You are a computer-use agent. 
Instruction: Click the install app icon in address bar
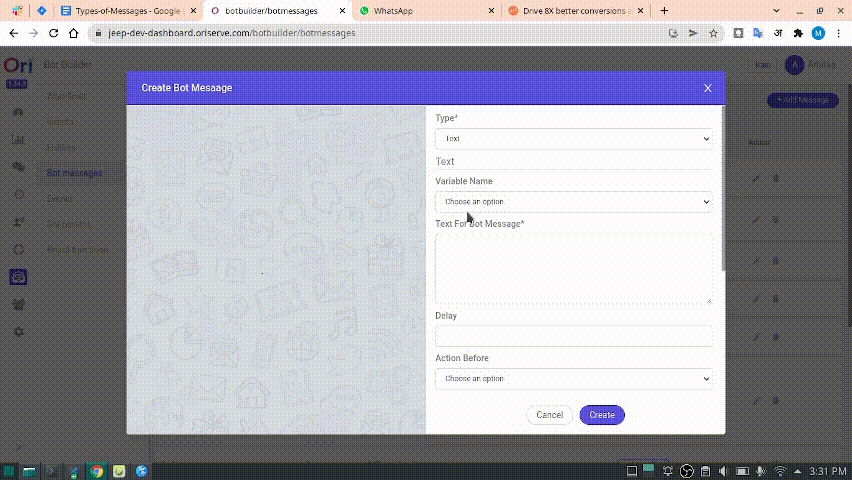(x=673, y=33)
